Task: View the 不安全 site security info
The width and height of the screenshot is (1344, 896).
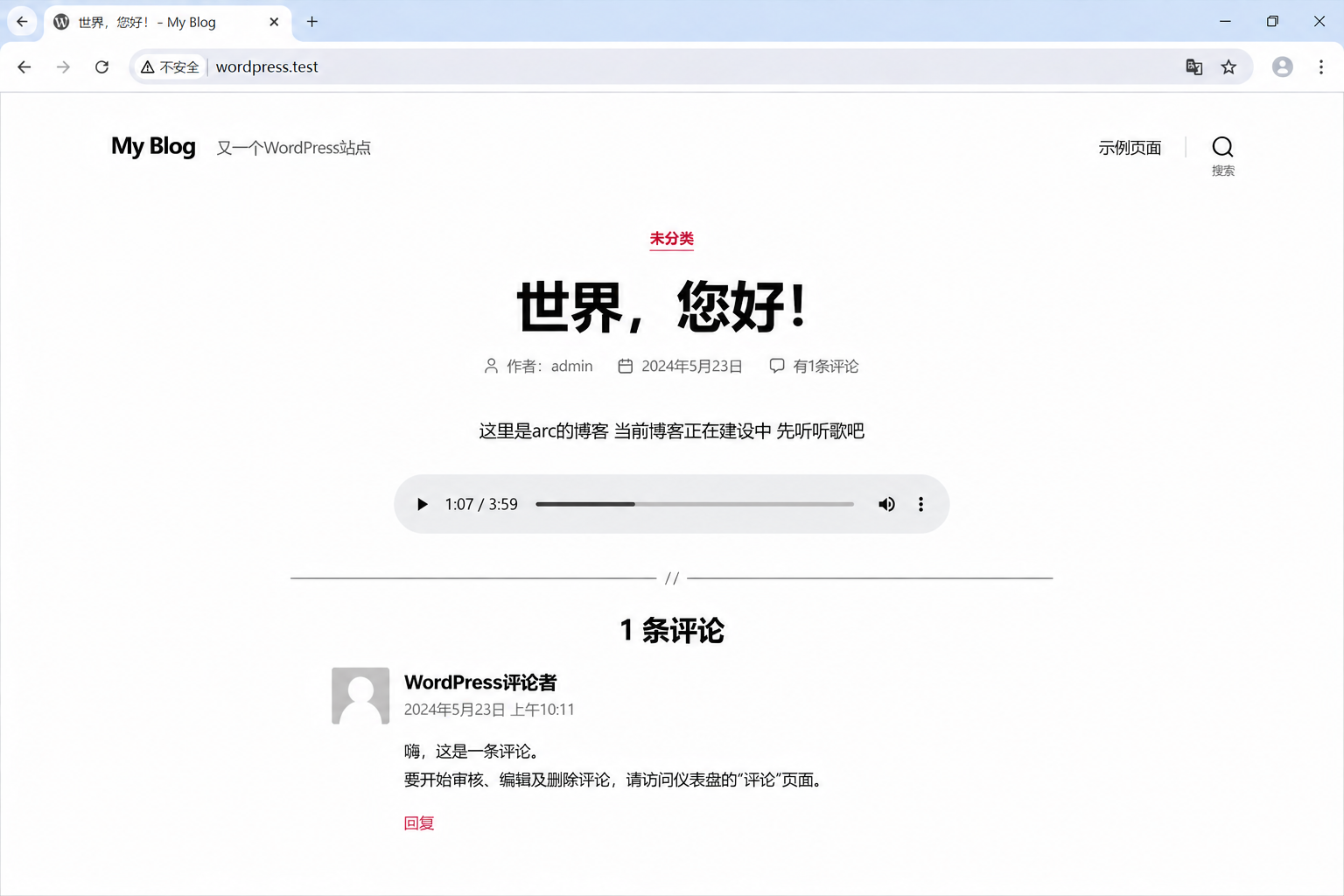Action: click(x=171, y=66)
